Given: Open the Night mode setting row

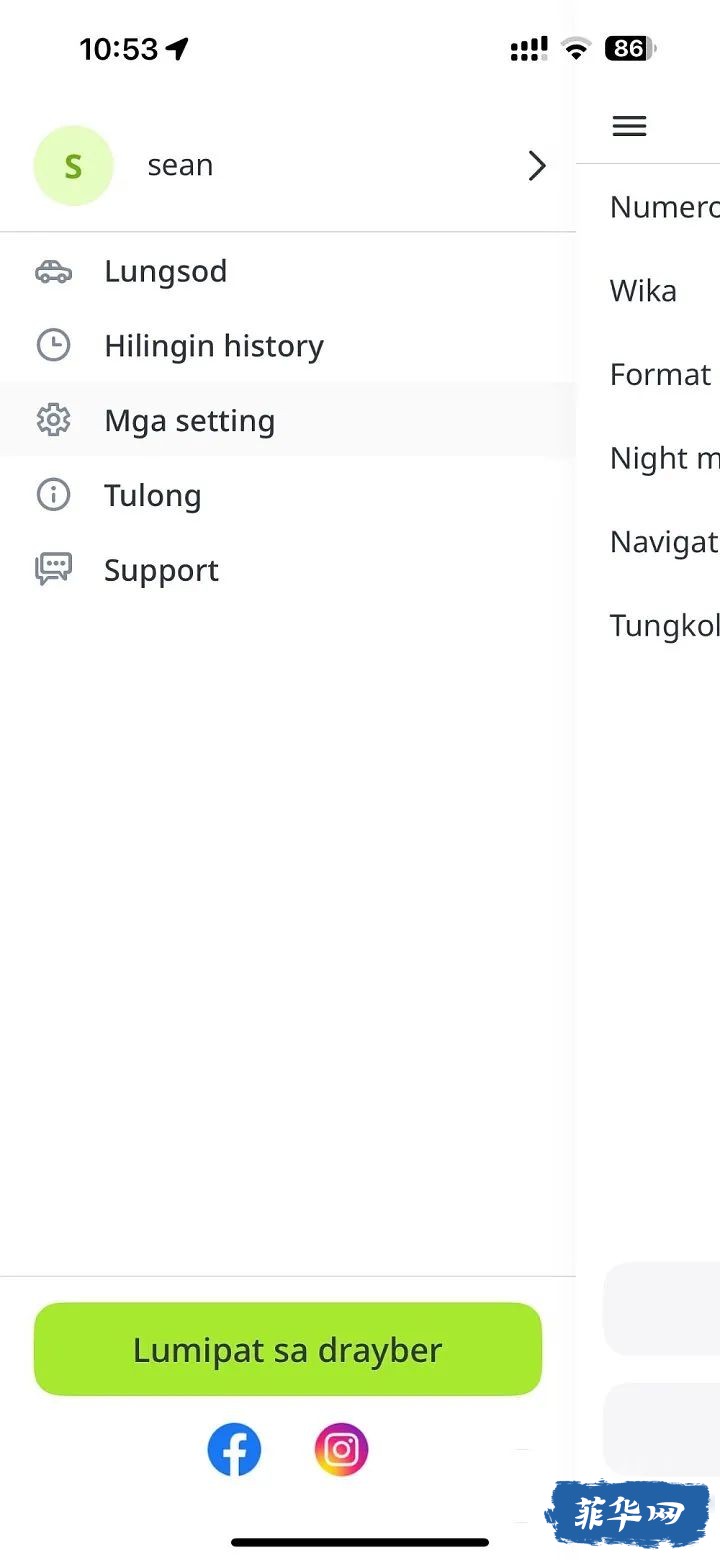Looking at the screenshot, I should [x=664, y=458].
